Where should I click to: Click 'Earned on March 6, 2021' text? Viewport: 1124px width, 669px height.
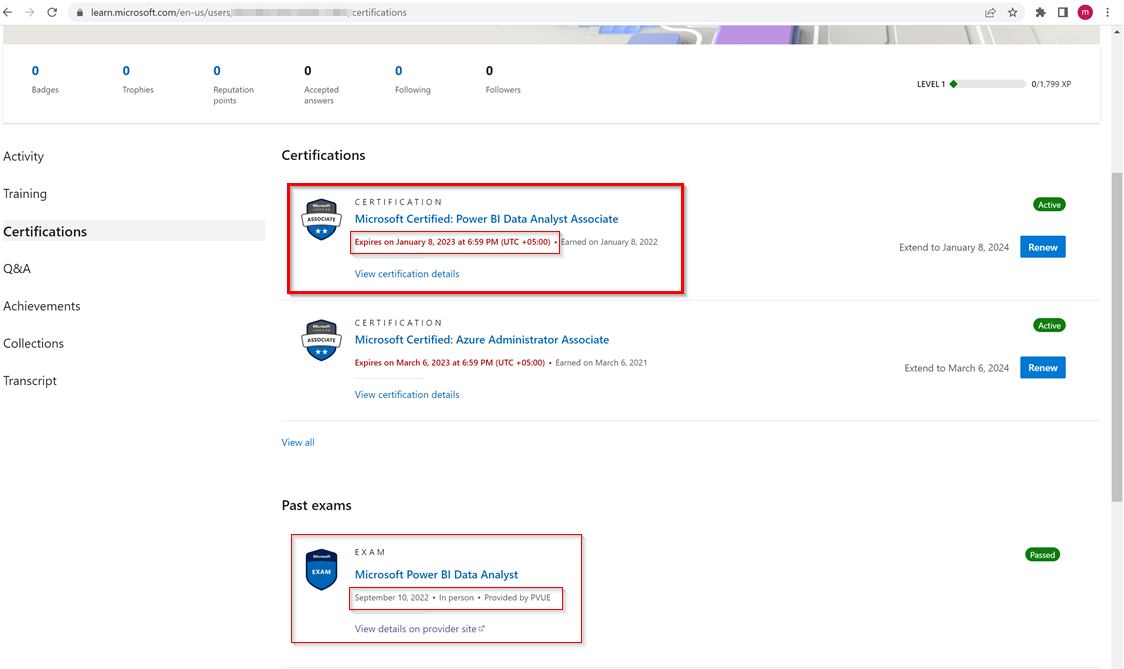pyautogui.click(x=601, y=362)
